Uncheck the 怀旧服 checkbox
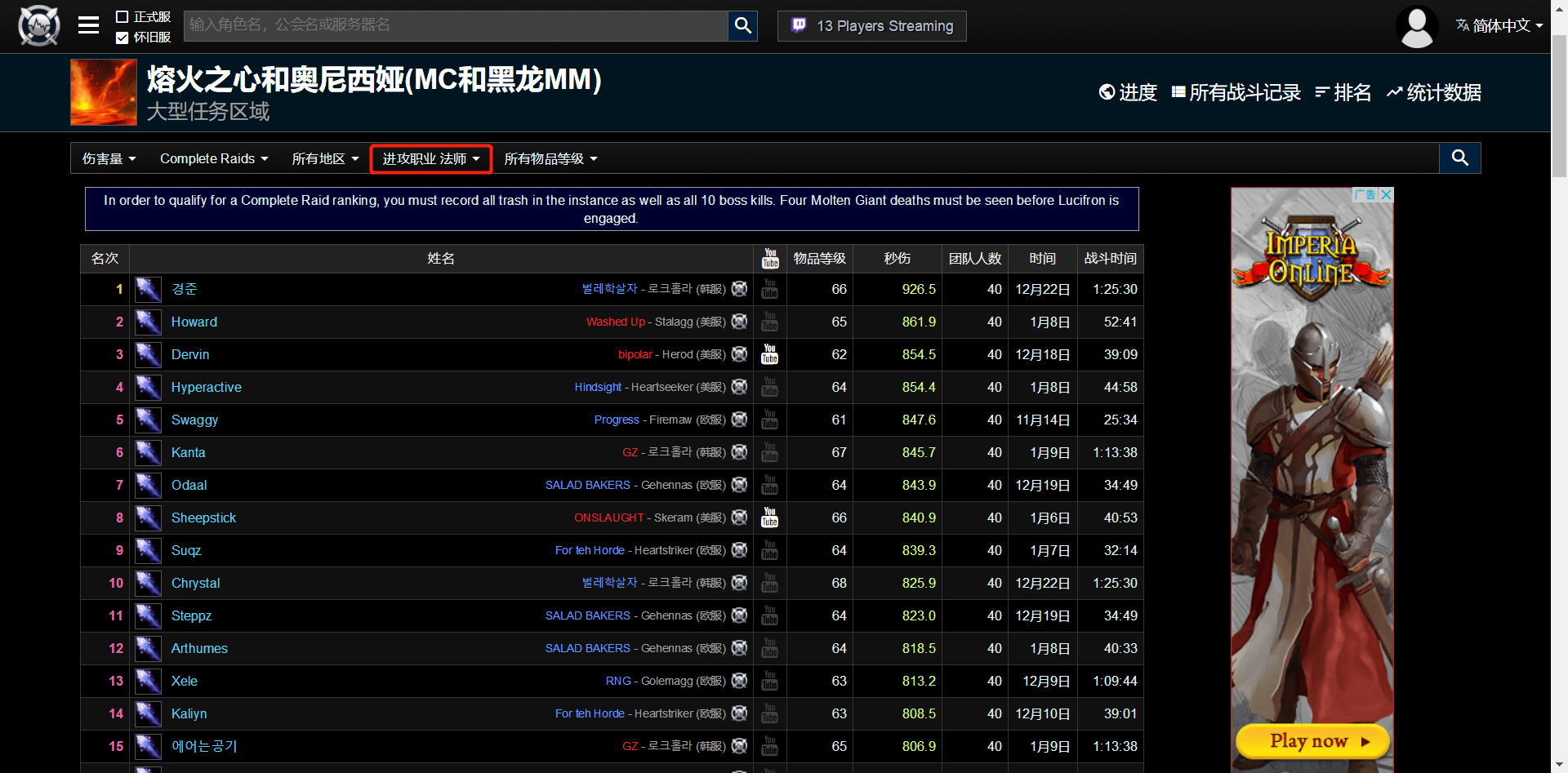1568x773 pixels. click(122, 38)
